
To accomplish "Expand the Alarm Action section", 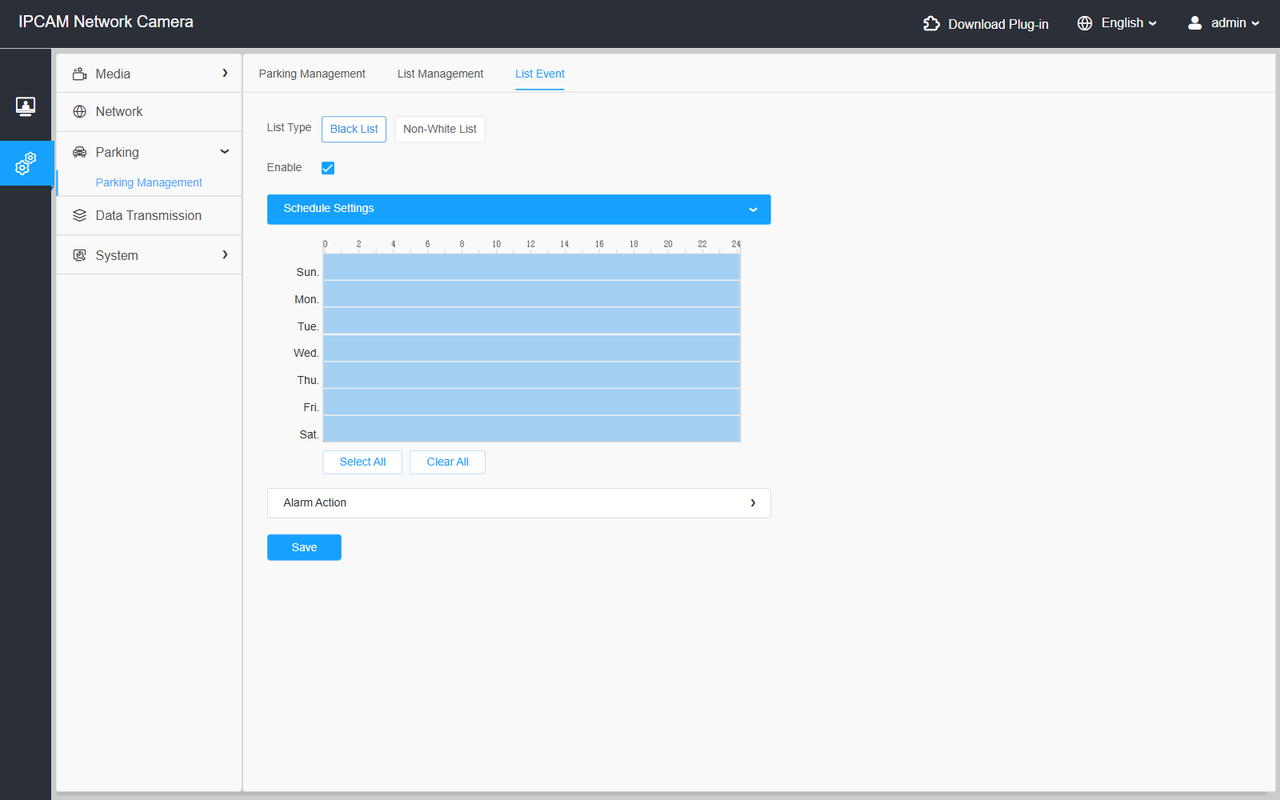I will pos(519,503).
